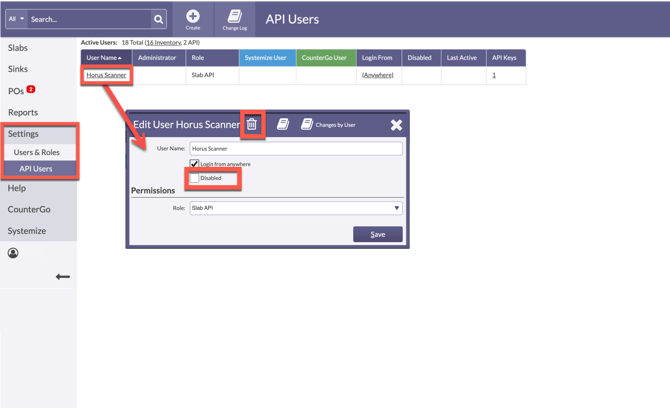This screenshot has width=670, height=408.
Task: Click the Administrator column header
Action: [159, 58]
